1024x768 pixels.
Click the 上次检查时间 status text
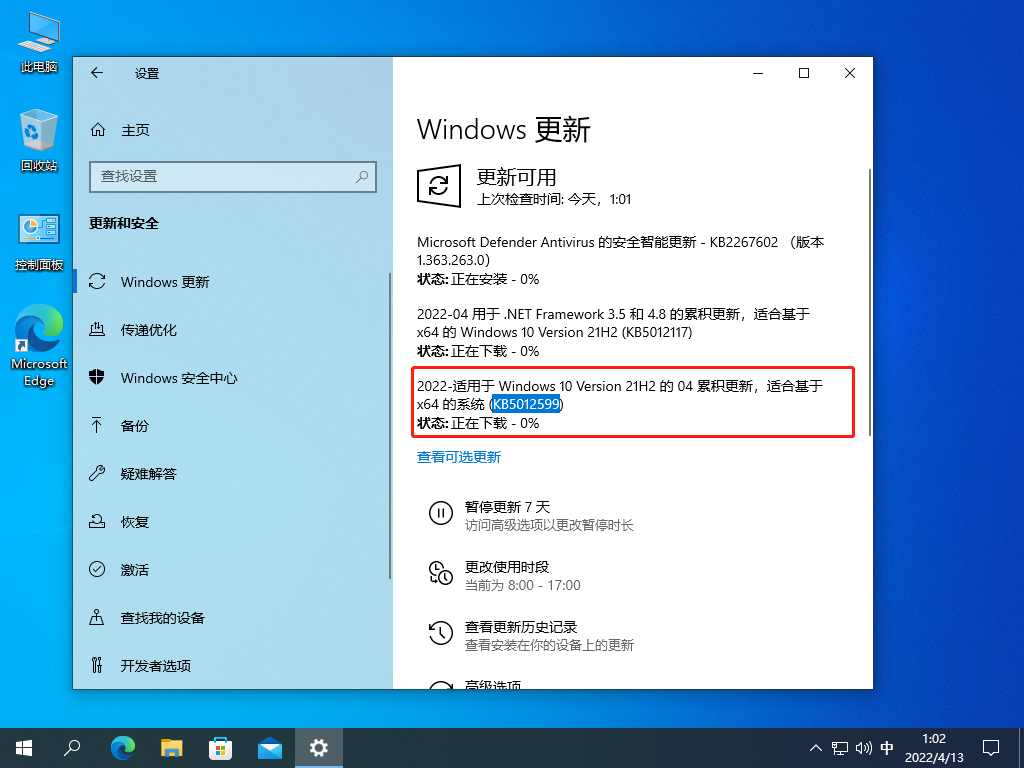point(554,199)
